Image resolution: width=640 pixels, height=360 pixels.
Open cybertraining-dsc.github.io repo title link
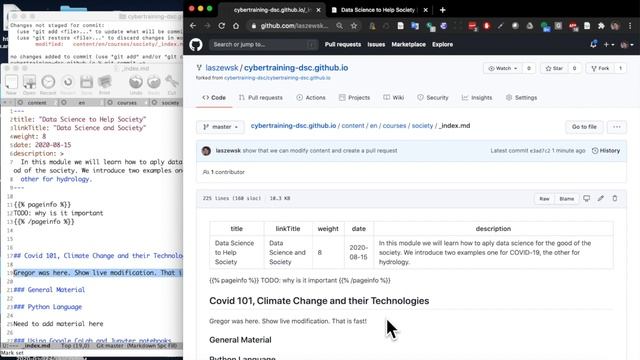pos(296,68)
